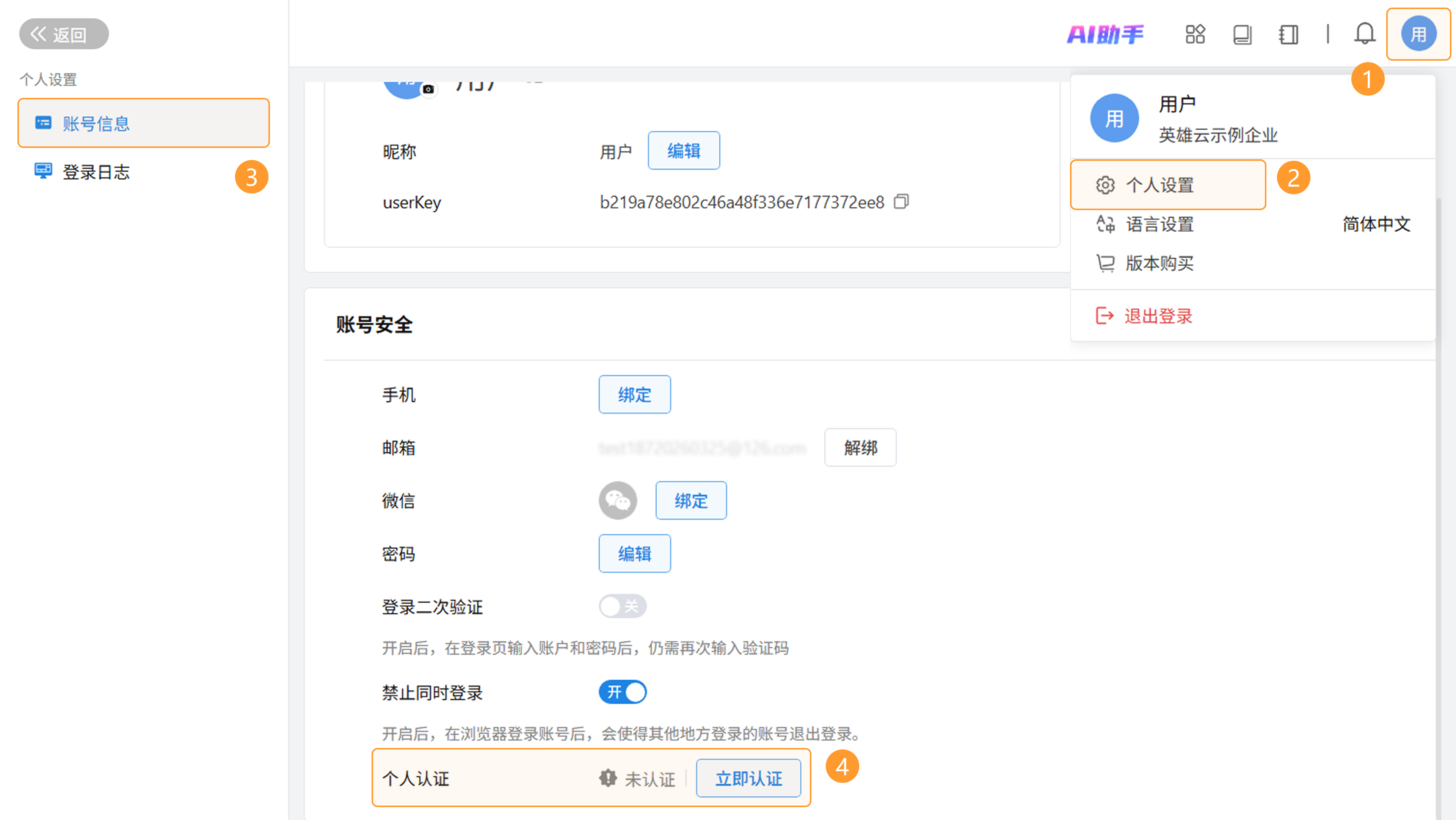The width and height of the screenshot is (1456, 820).
Task: Disable the 禁止同时登录 switch
Action: [x=622, y=692]
